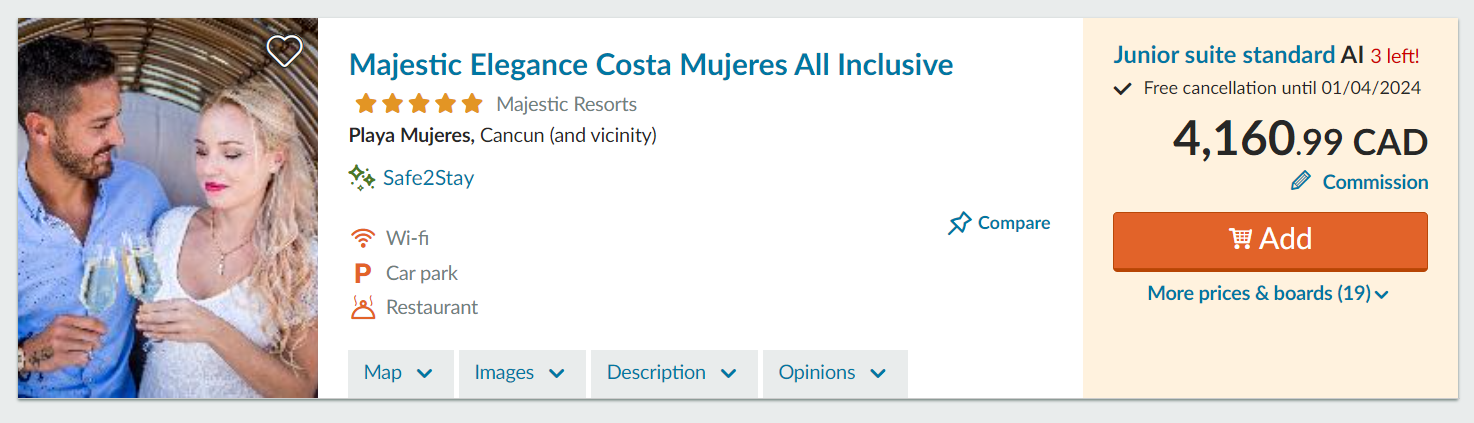This screenshot has height=423, width=1474.
Task: Expand More prices & boards (19)
Action: [x=1268, y=293]
